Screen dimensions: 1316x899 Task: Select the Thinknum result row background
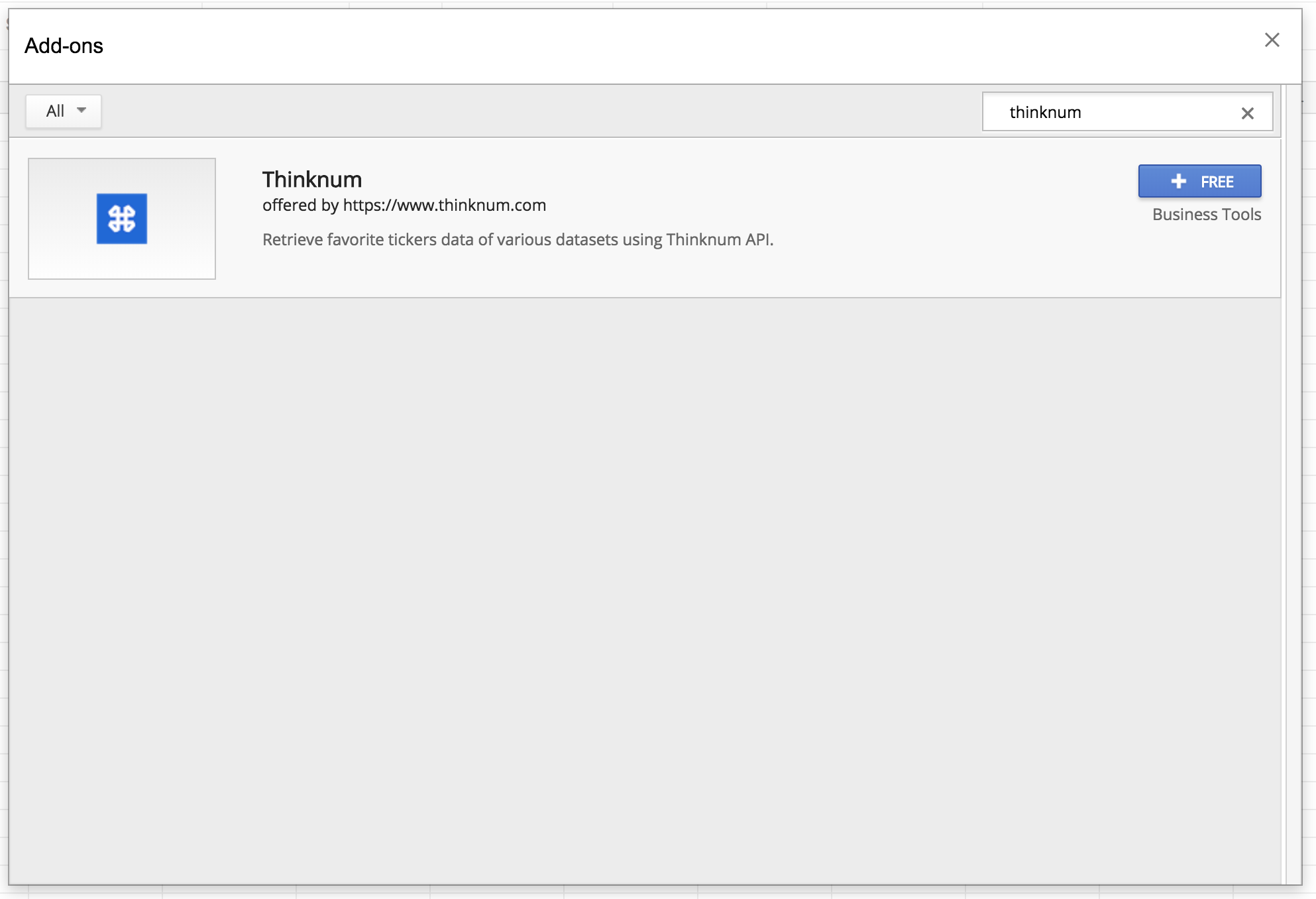(928, 265)
